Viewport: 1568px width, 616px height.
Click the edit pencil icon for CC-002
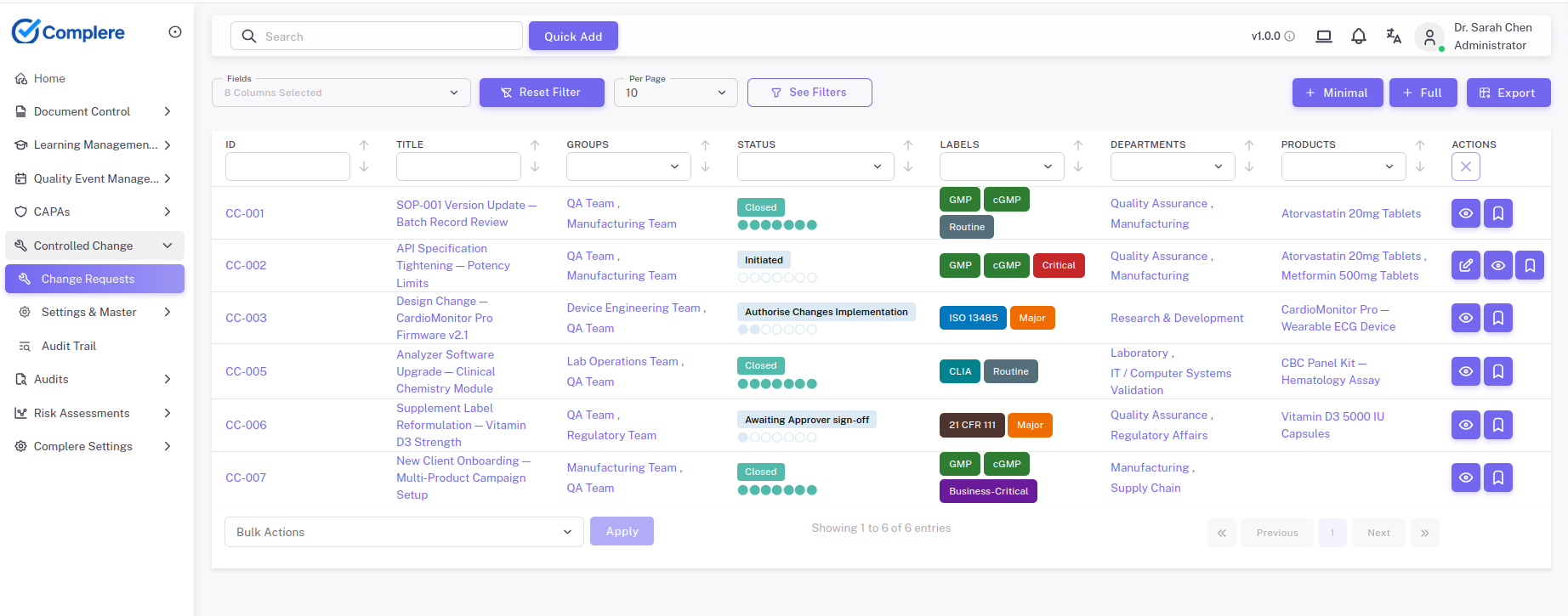pyautogui.click(x=1465, y=266)
